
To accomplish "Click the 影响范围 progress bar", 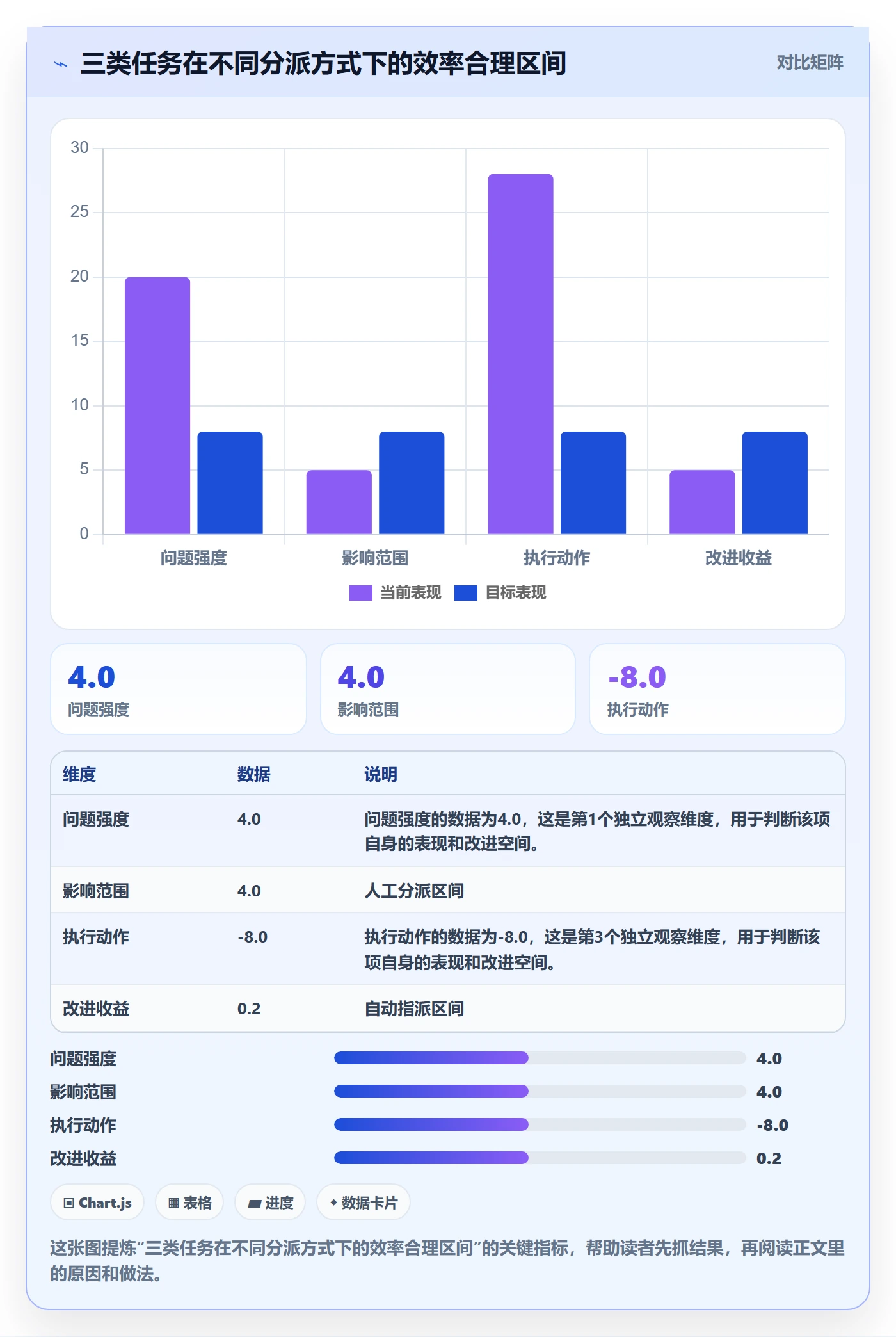I will [x=540, y=1091].
